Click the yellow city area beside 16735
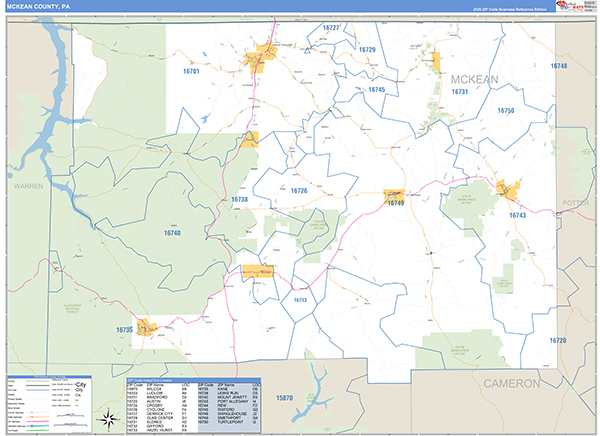The width and height of the screenshot is (600, 436). pyautogui.click(x=147, y=326)
